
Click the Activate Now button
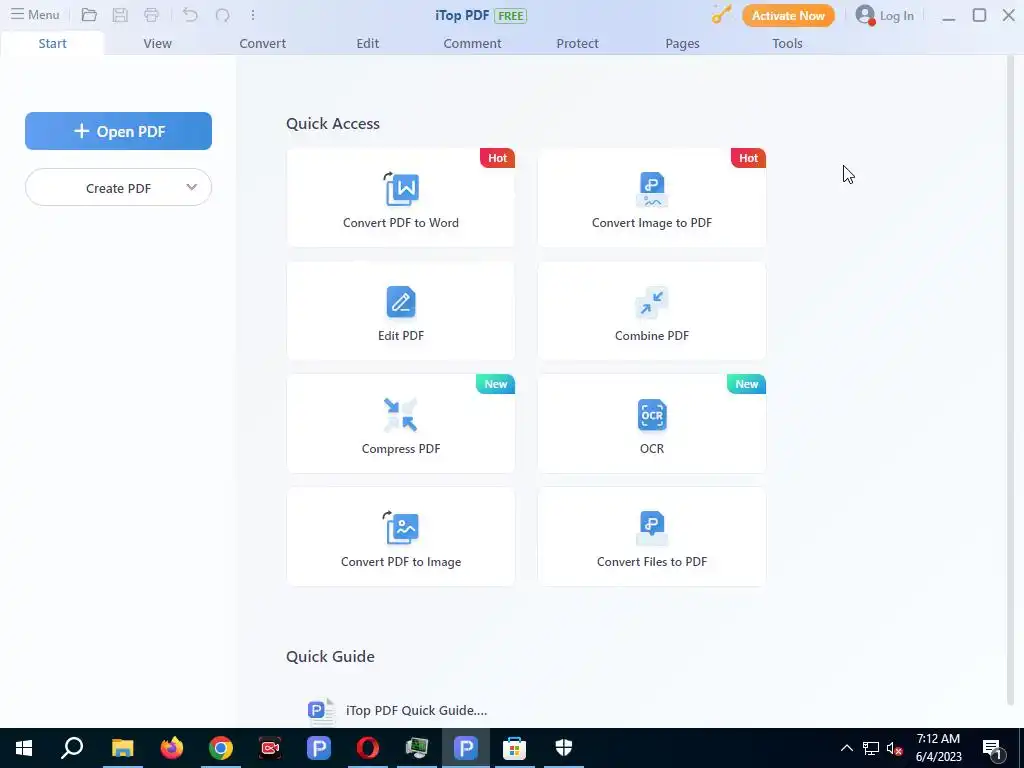coord(788,15)
